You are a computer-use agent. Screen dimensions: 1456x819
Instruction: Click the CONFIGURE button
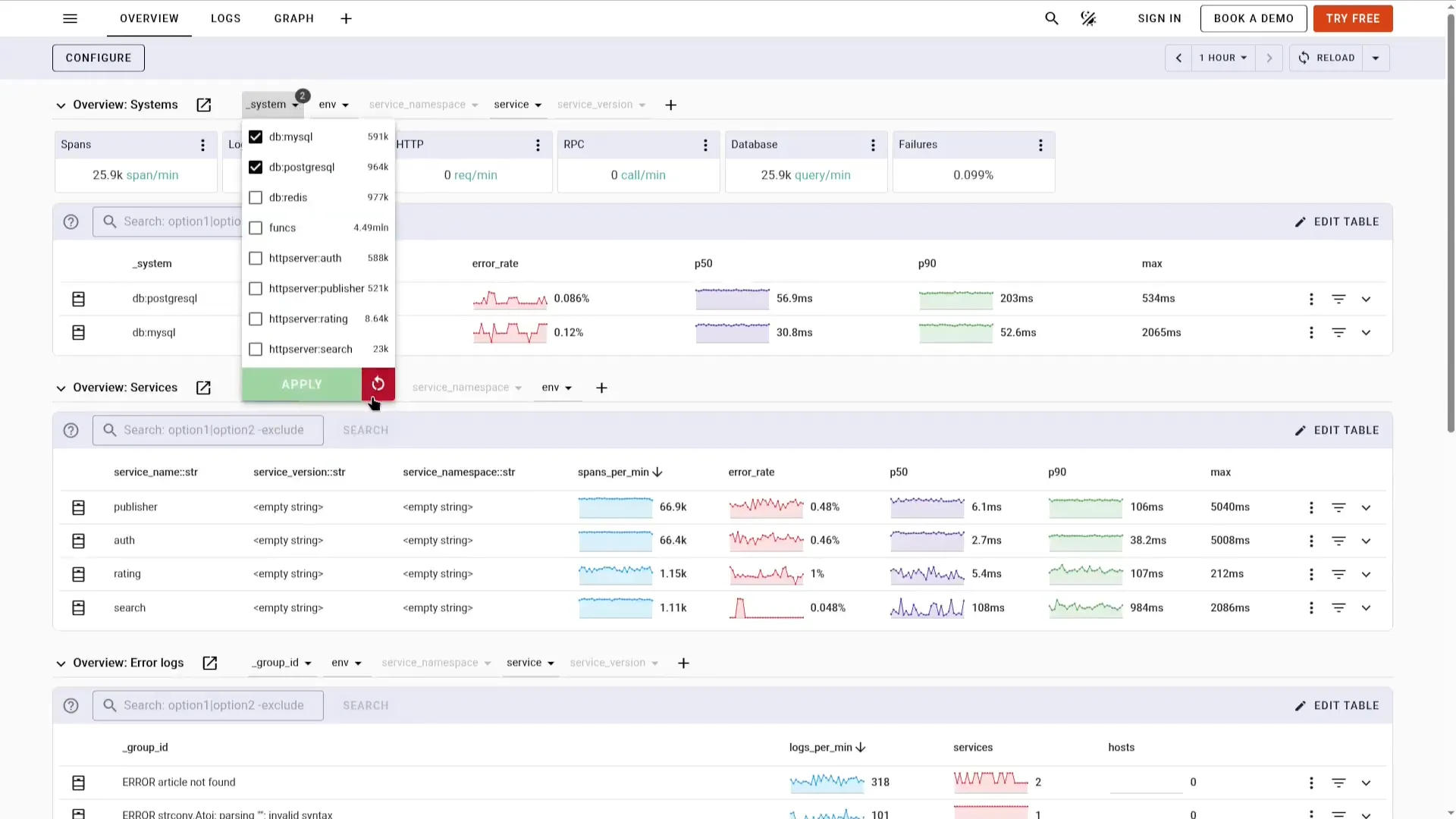(98, 58)
